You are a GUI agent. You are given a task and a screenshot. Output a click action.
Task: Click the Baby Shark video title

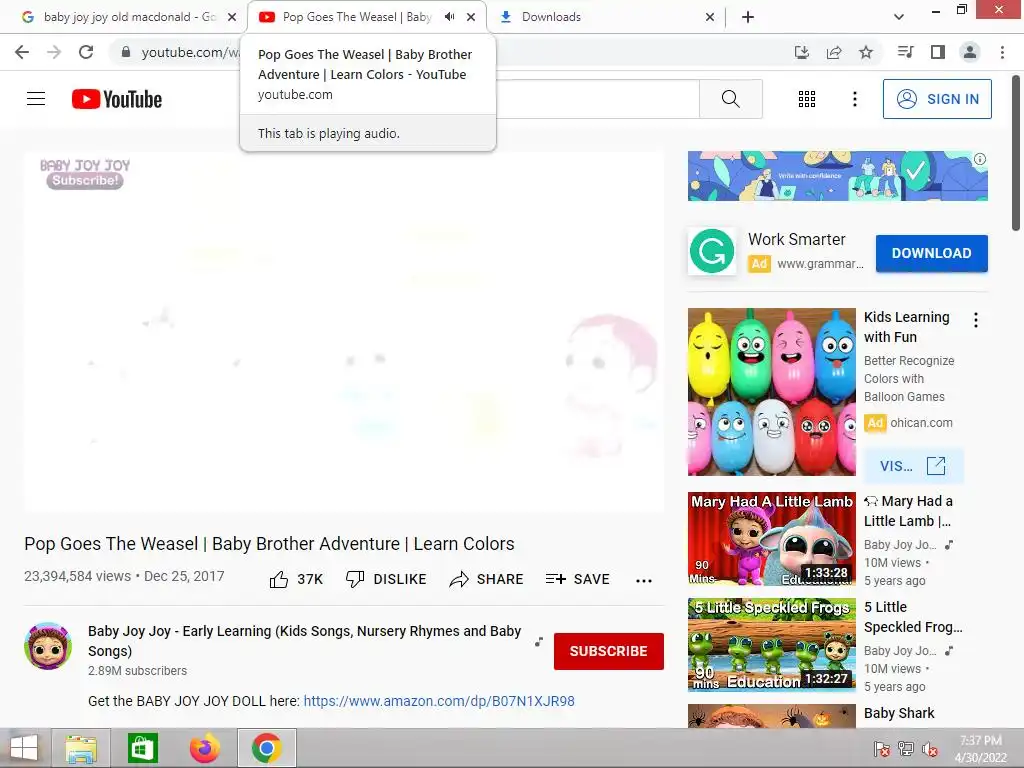tap(899, 713)
